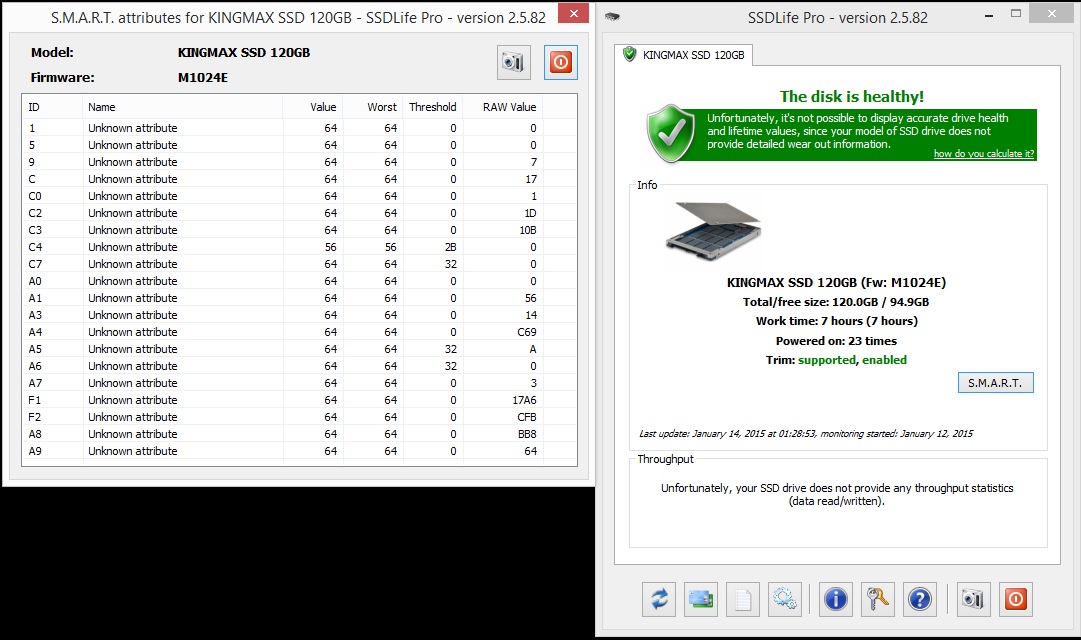Close the S.M.A.R.T. attributes window
The image size is (1081, 640).
tap(574, 13)
